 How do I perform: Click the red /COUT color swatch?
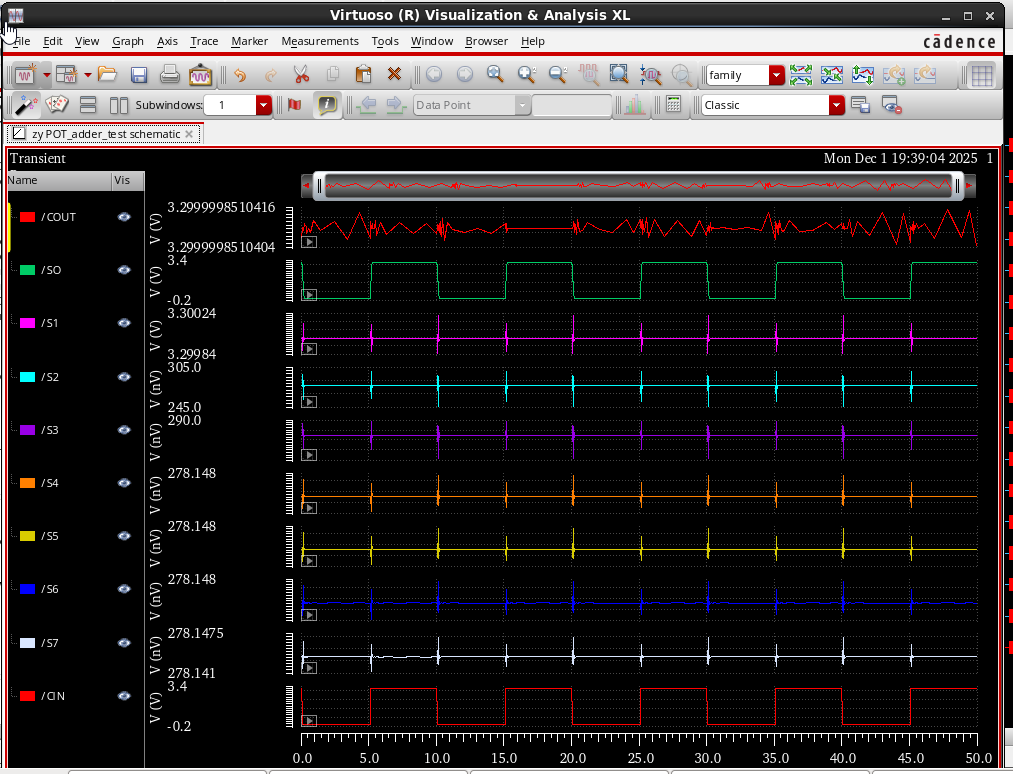coord(28,217)
